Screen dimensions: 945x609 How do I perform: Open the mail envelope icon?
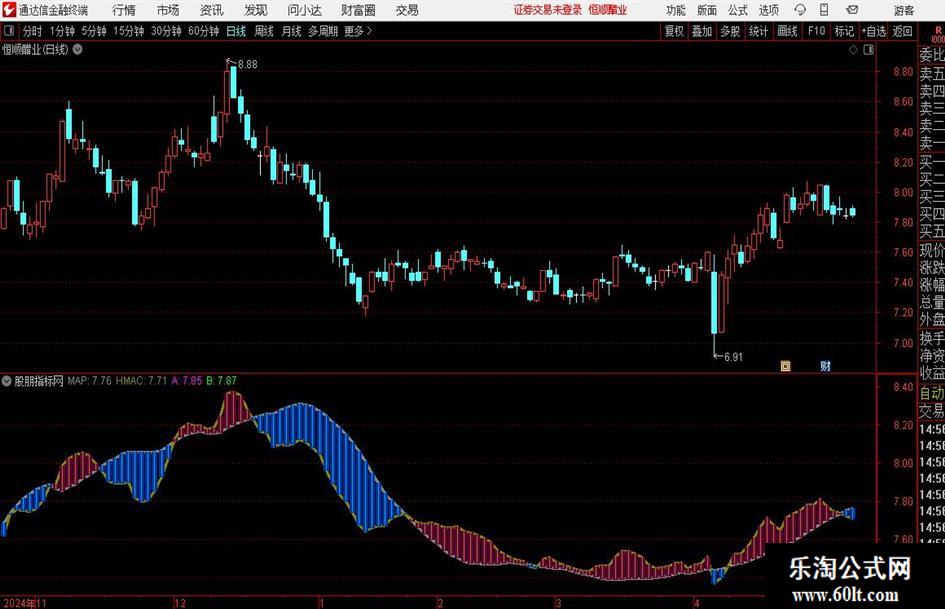[852, 10]
